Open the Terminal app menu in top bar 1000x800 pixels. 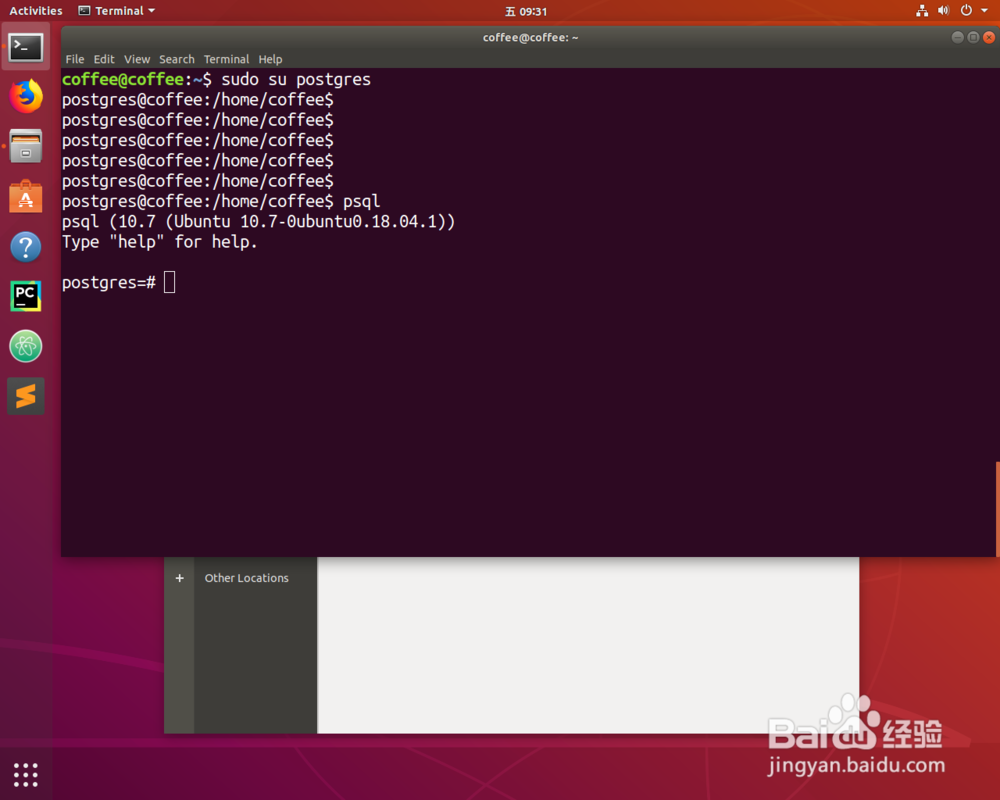117,11
